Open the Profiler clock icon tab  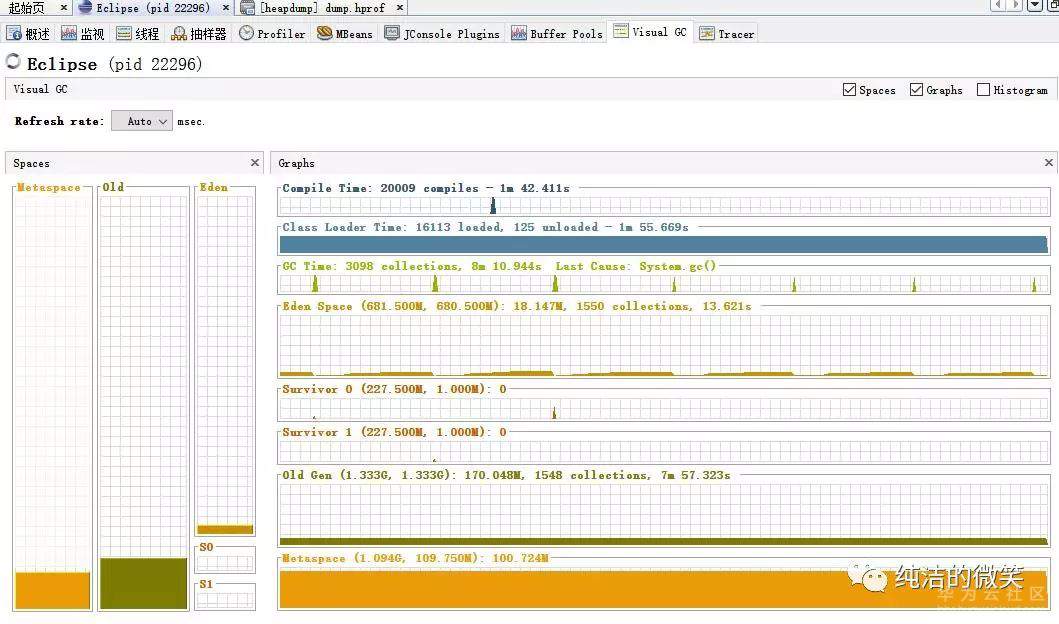coord(247,33)
